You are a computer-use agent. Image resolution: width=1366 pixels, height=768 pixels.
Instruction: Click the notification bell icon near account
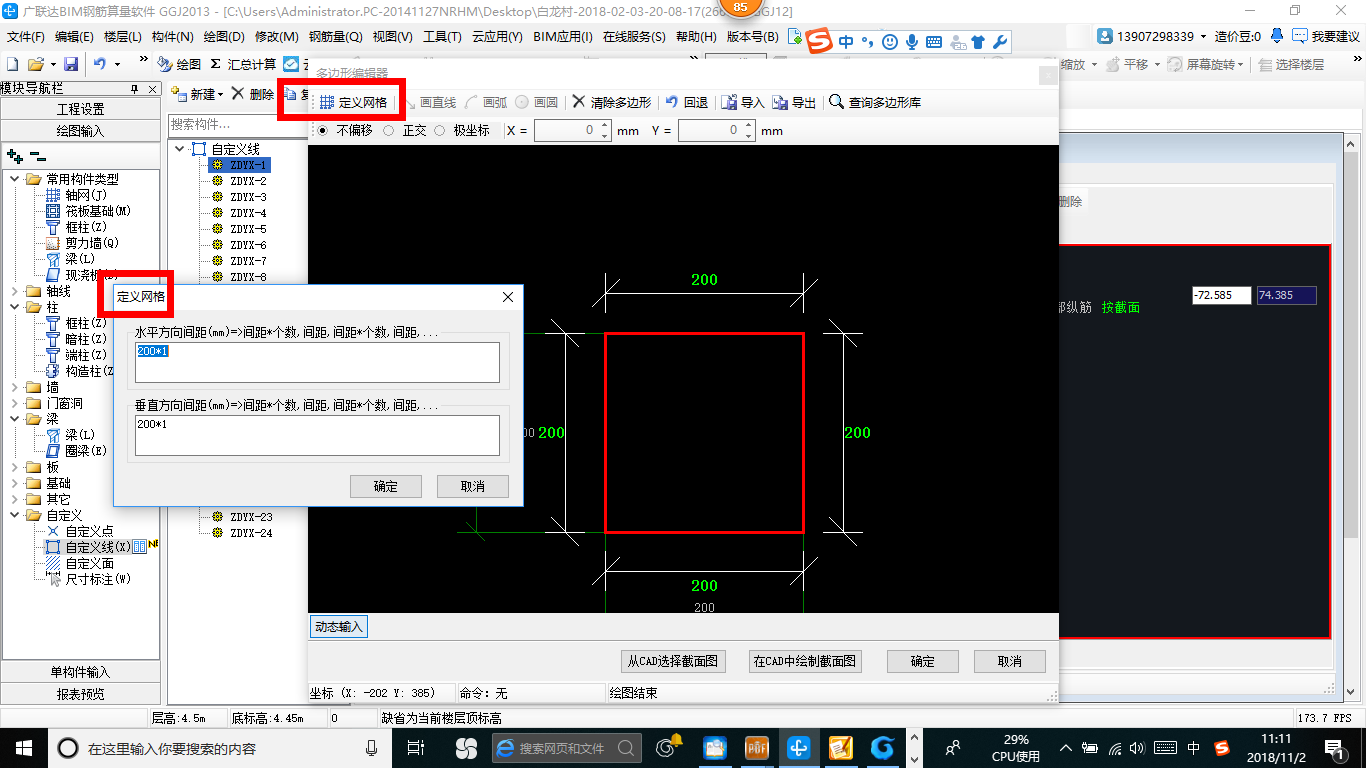1277,36
